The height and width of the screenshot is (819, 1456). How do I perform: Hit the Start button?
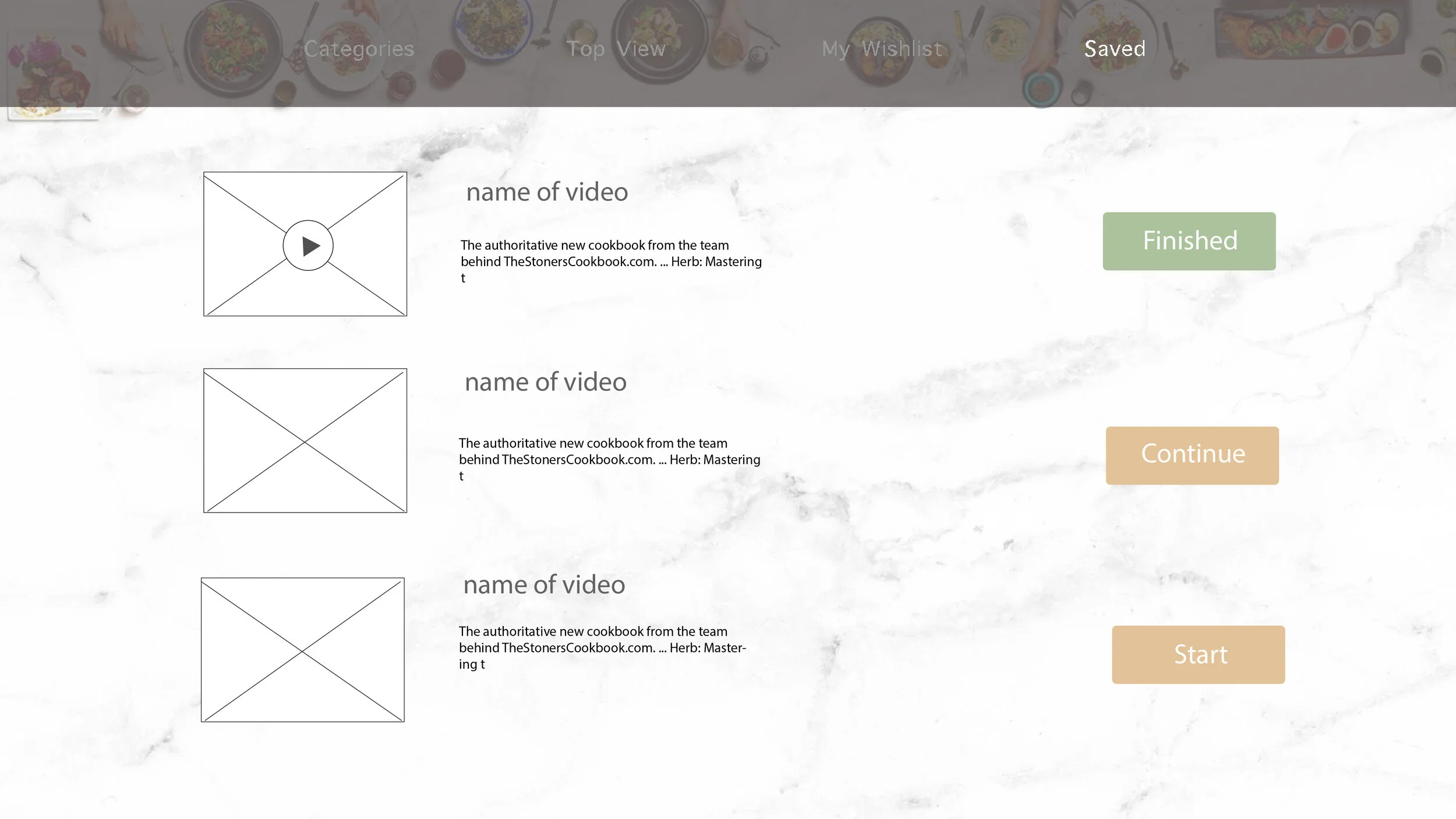[1198, 654]
